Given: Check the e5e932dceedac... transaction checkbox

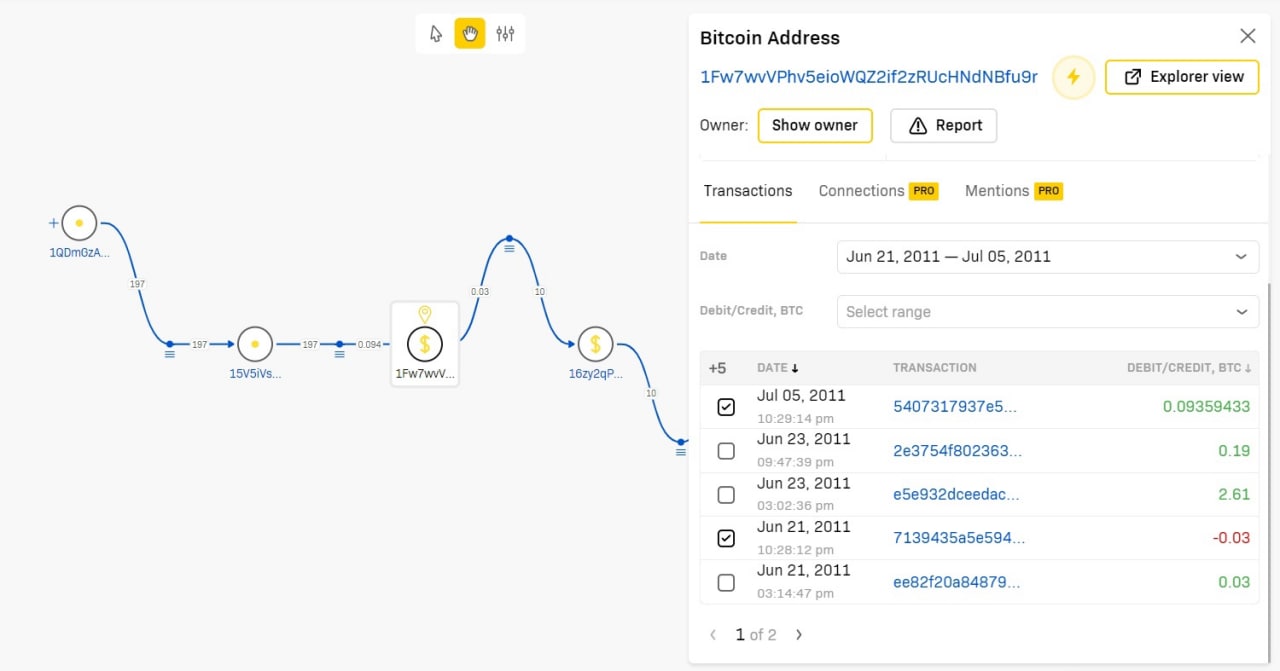Looking at the screenshot, I should coord(726,495).
